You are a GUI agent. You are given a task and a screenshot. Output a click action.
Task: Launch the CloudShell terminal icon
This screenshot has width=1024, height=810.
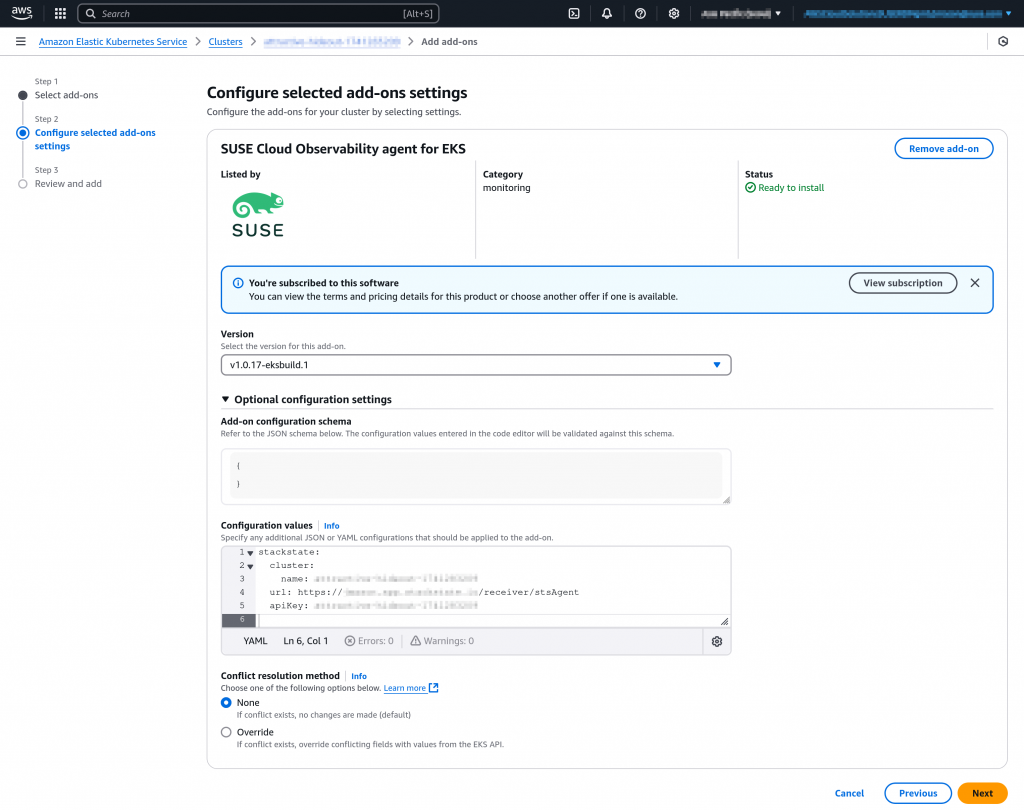574,14
